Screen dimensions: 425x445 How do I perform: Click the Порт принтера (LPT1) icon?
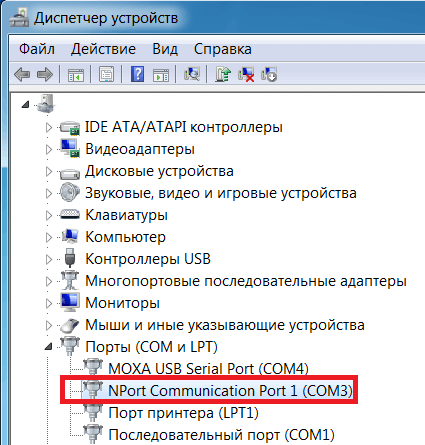[92, 412]
